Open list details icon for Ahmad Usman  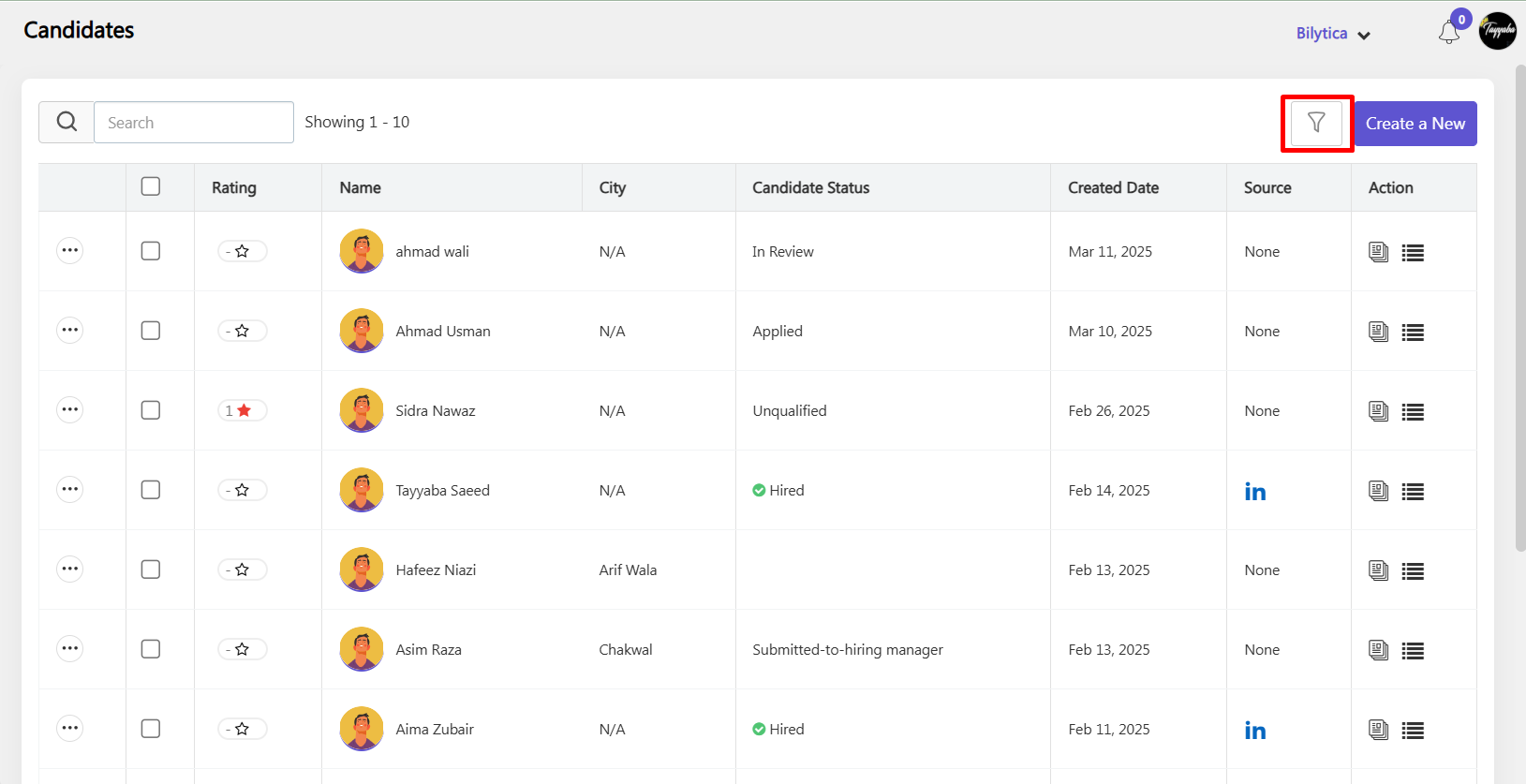[x=1413, y=332]
